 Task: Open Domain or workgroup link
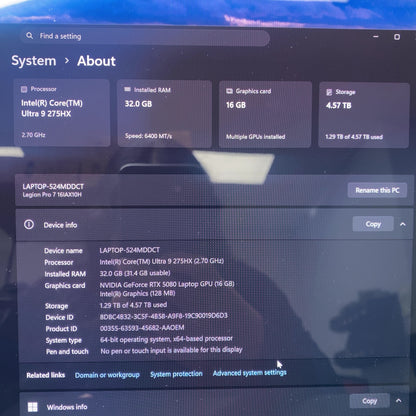click(x=107, y=375)
